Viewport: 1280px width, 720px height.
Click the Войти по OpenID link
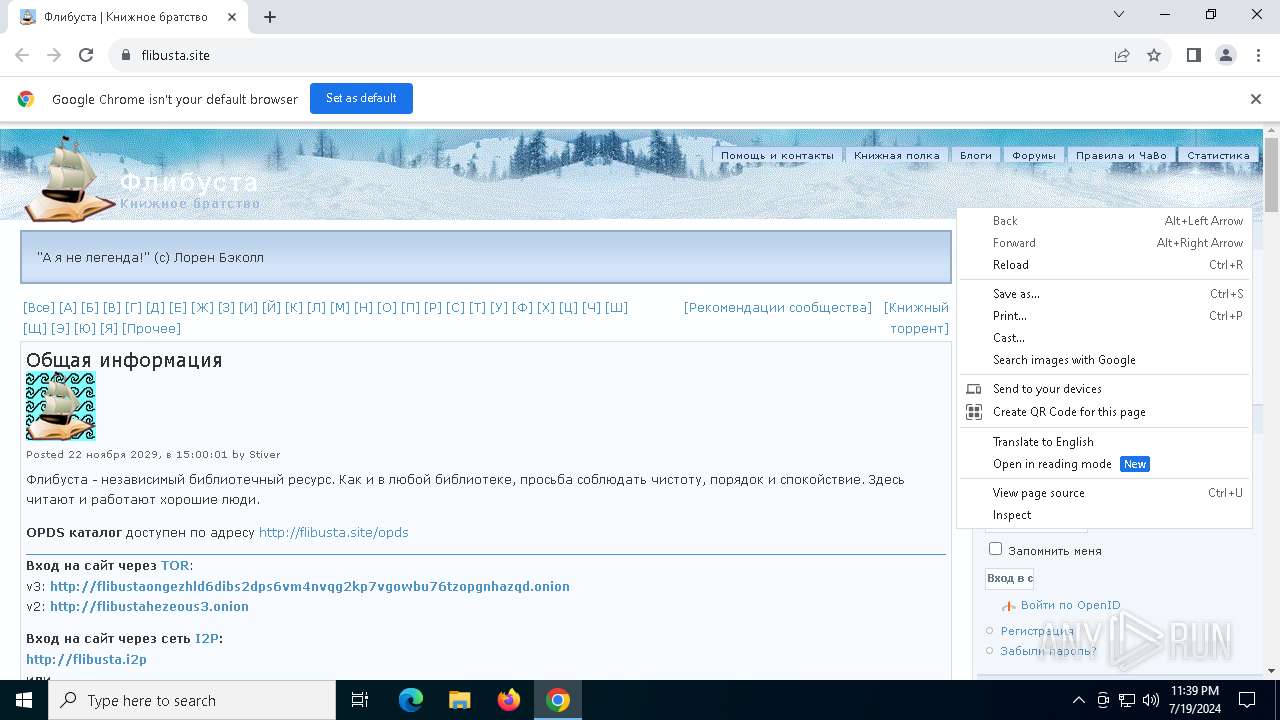pos(1070,605)
